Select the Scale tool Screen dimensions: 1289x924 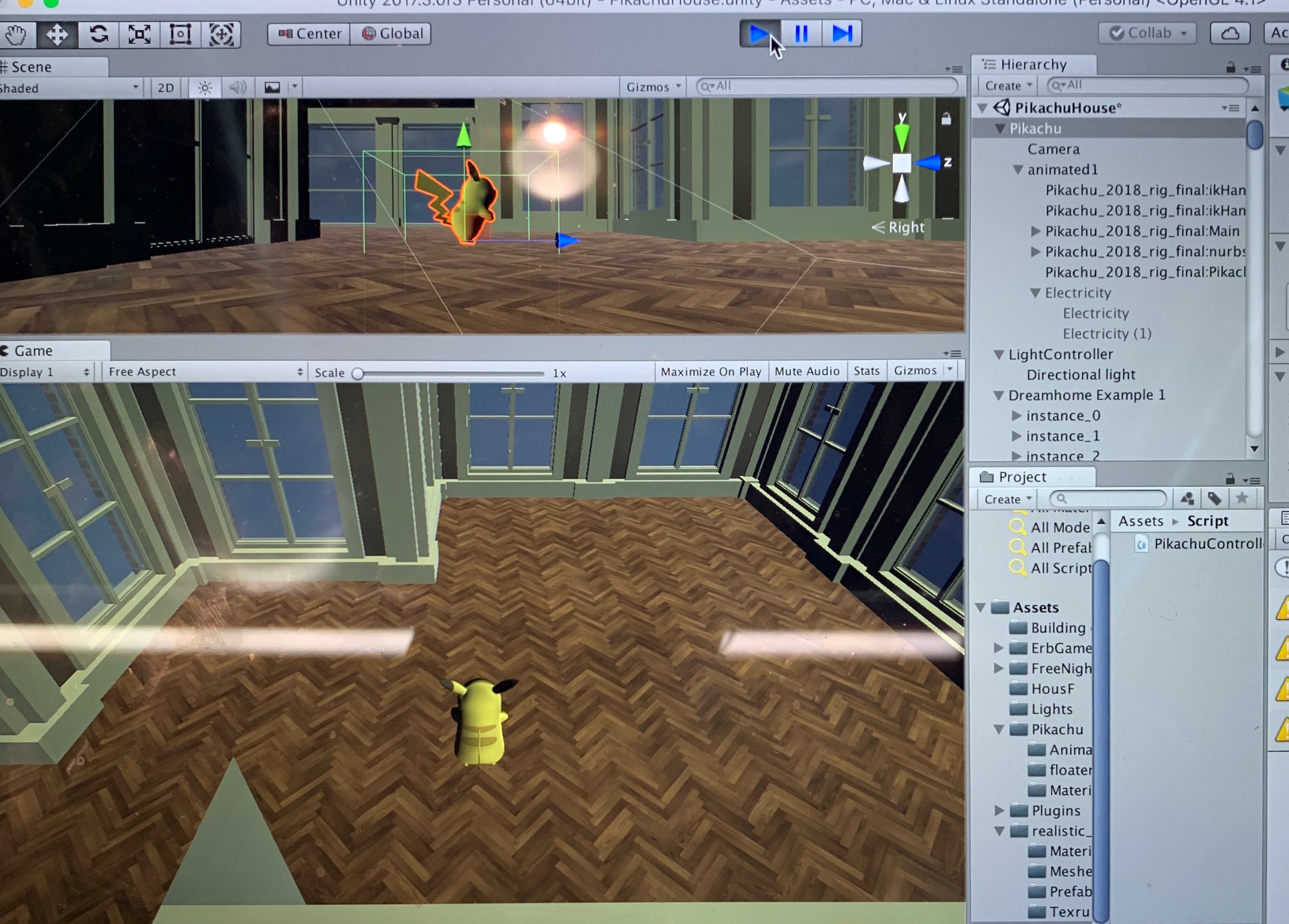point(139,35)
